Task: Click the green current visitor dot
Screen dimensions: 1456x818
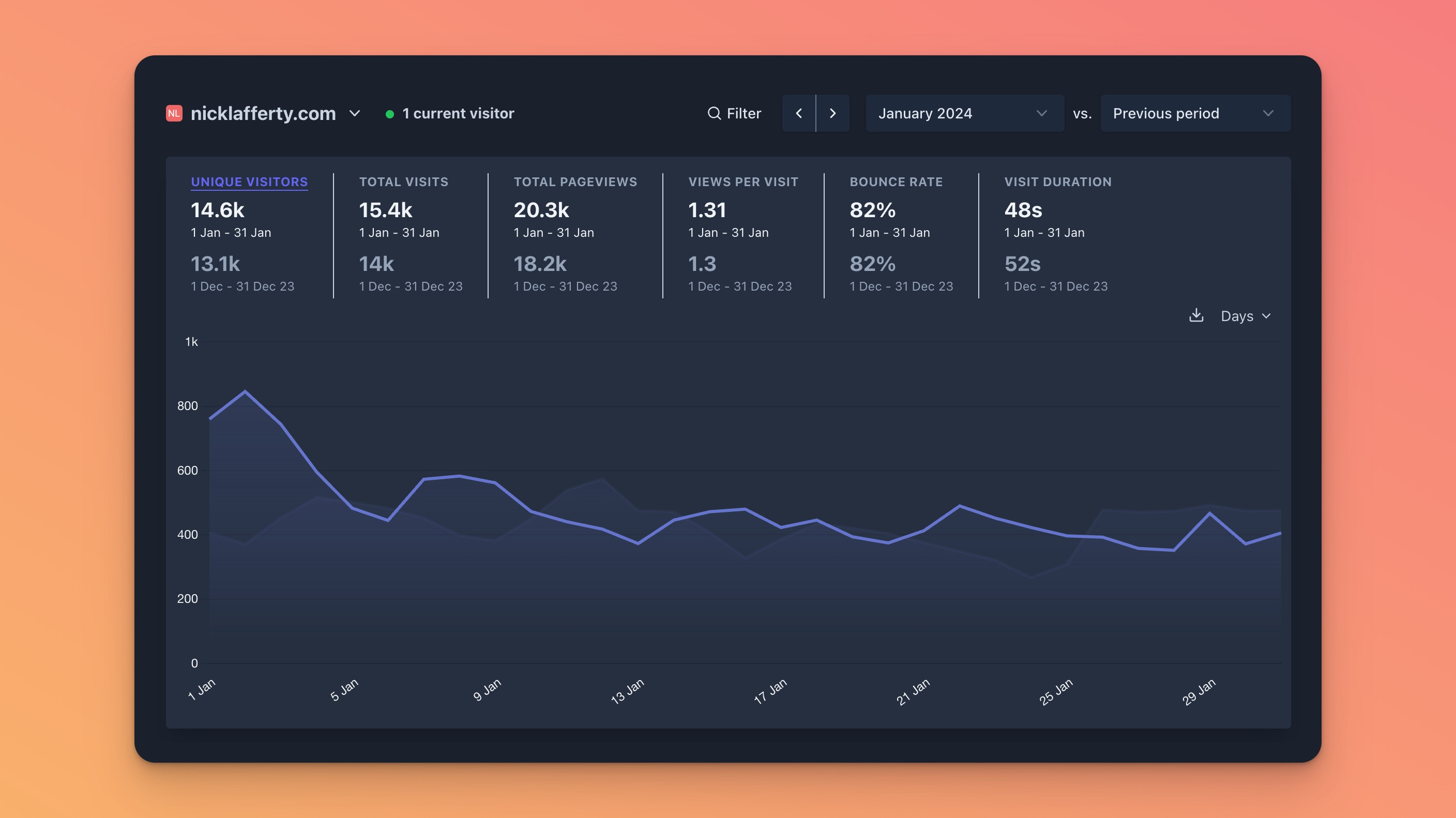Action: tap(389, 114)
